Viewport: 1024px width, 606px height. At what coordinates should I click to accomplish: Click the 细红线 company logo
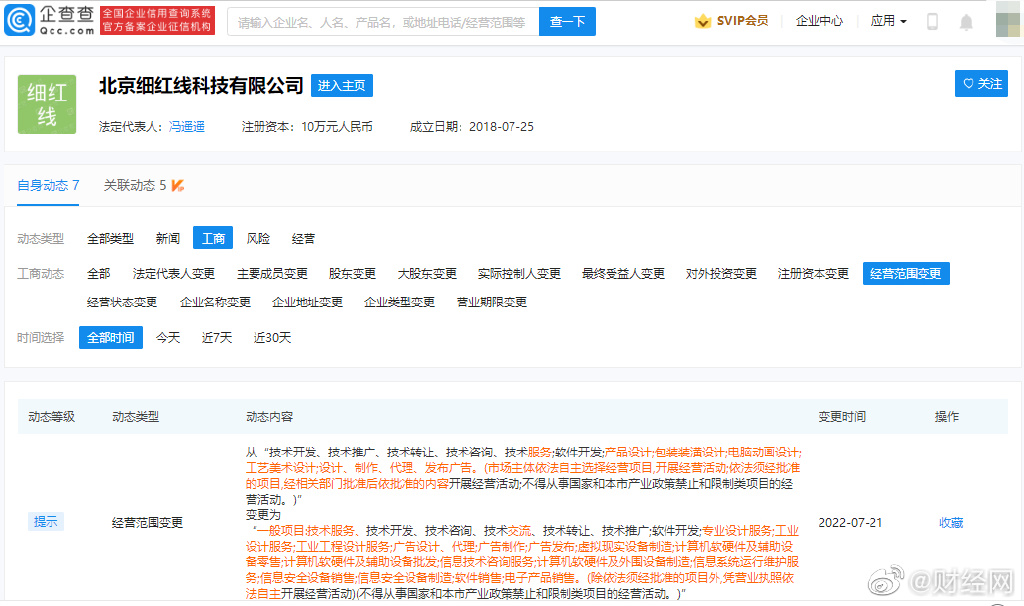coord(46,104)
